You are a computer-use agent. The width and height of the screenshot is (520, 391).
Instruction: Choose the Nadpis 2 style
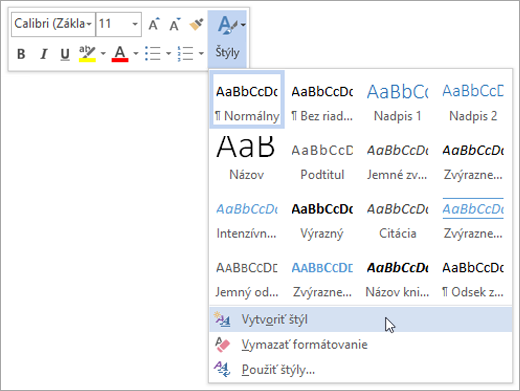pyautogui.click(x=473, y=99)
